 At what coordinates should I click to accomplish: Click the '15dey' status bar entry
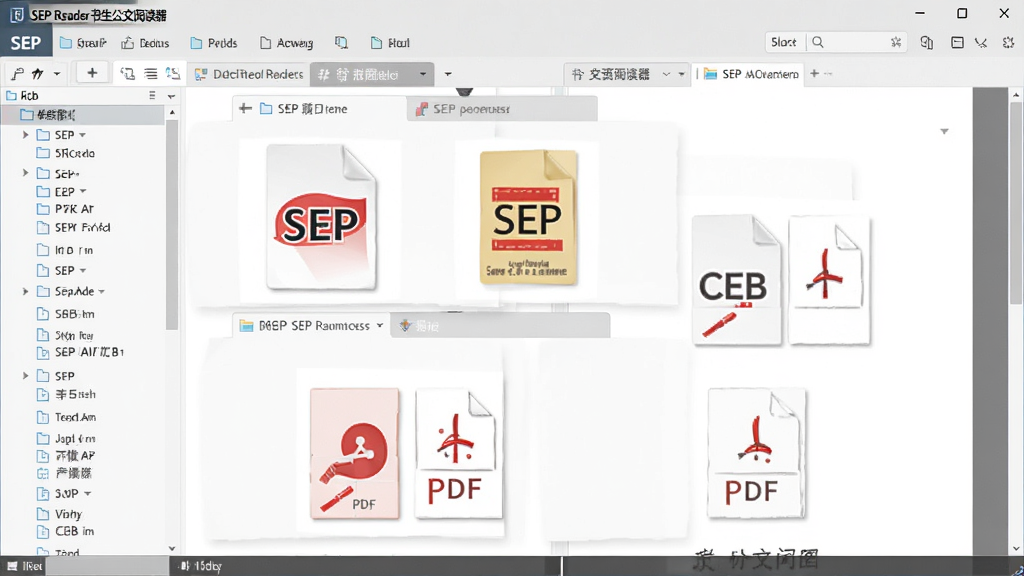pos(201,566)
